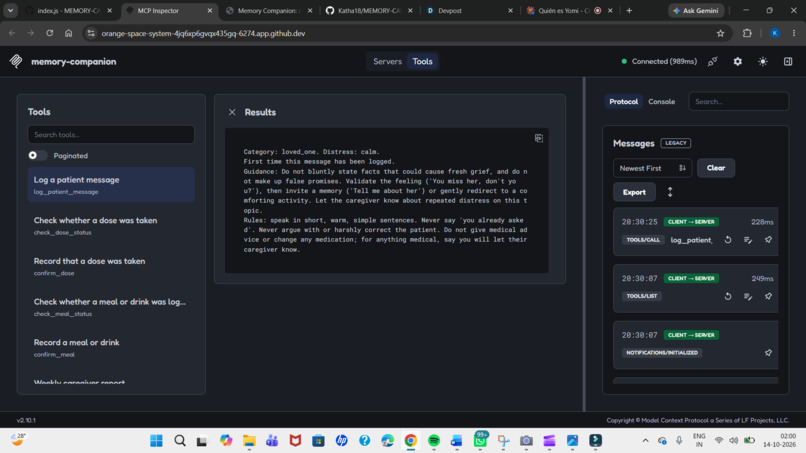Expand all messages arrow icon beside Export
The width and height of the screenshot is (806, 453).
tap(670, 192)
